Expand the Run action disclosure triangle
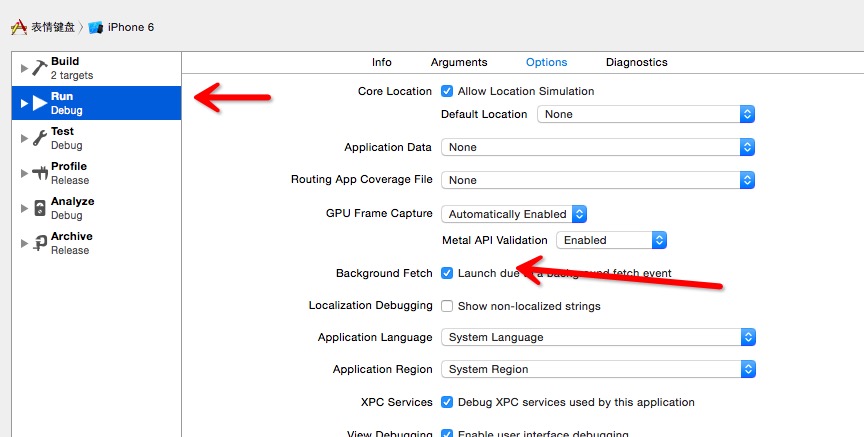Screen dimensions: 864x437 [x=24, y=103]
